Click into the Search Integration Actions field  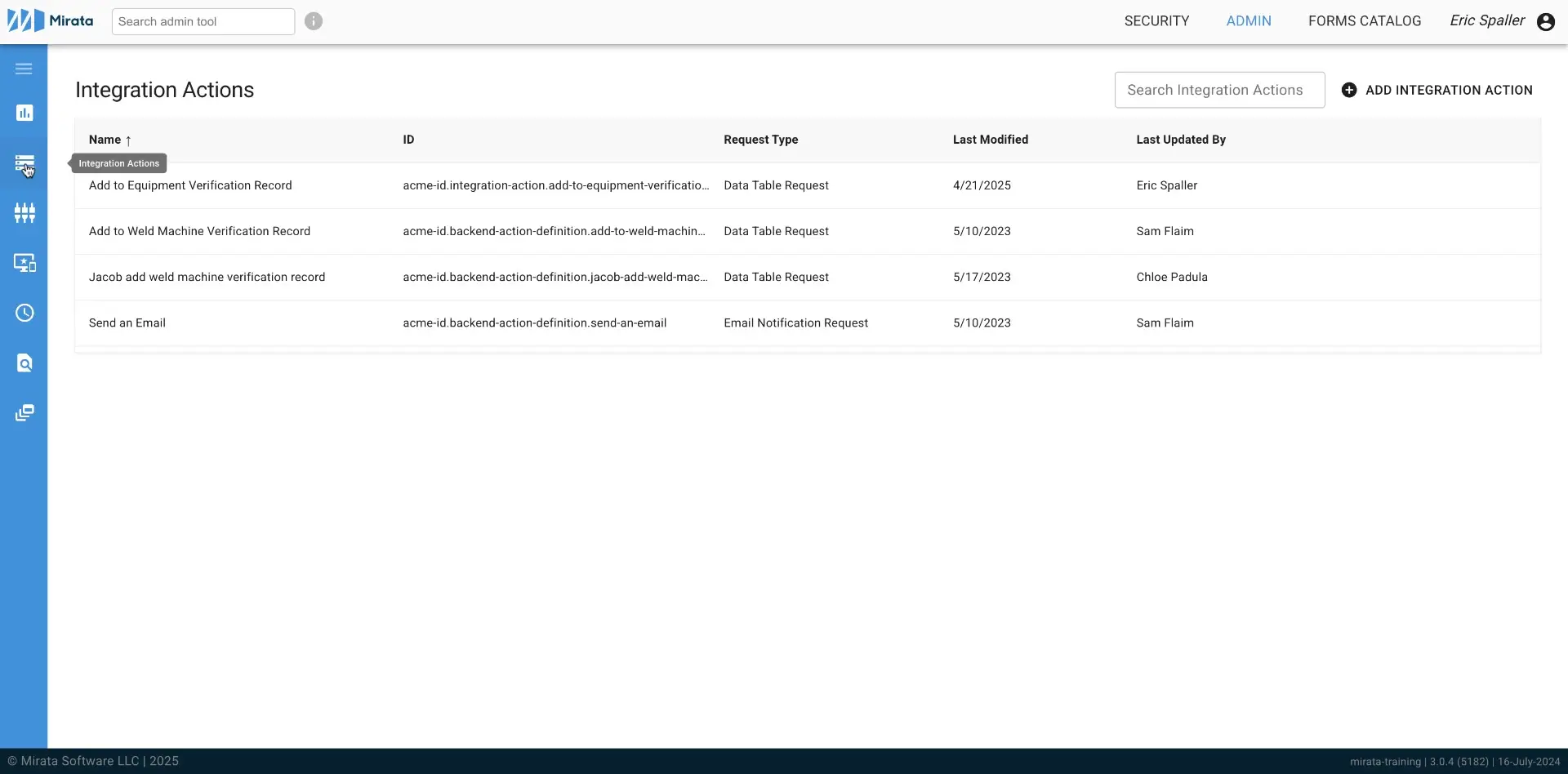coord(1219,90)
